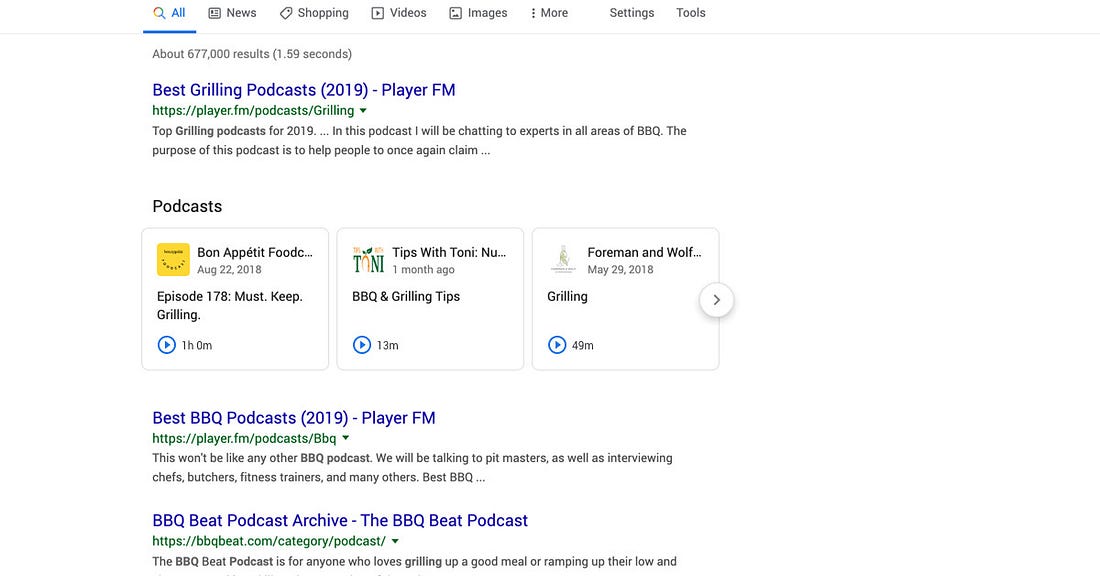
Task: Expand options arrow for player.fm/podcasts/Grilling URL
Action: tap(363, 111)
